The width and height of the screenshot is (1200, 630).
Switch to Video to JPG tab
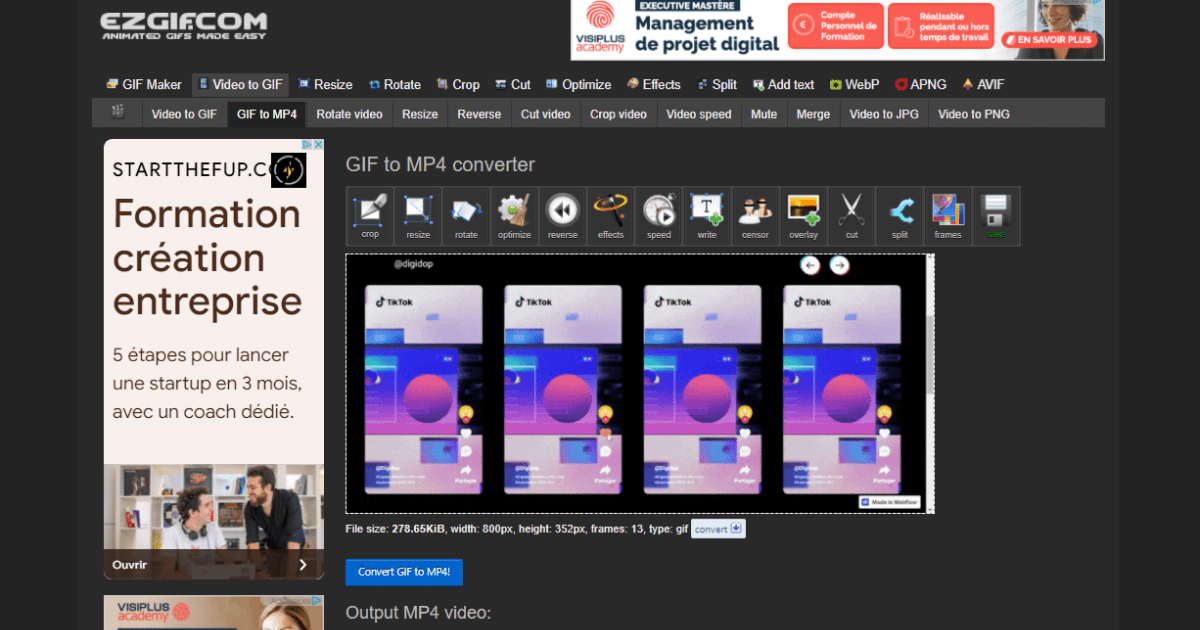(884, 114)
